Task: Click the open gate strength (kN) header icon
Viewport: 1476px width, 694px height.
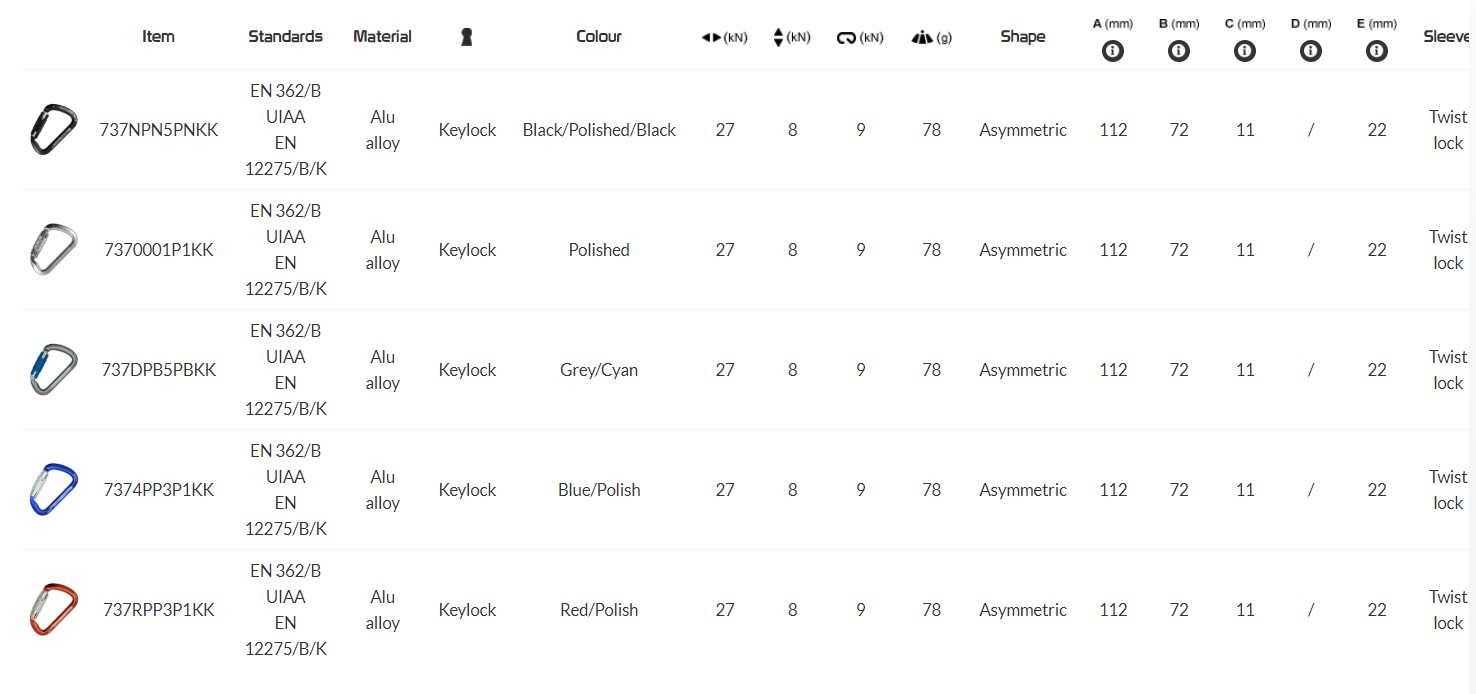Action: (x=846, y=38)
